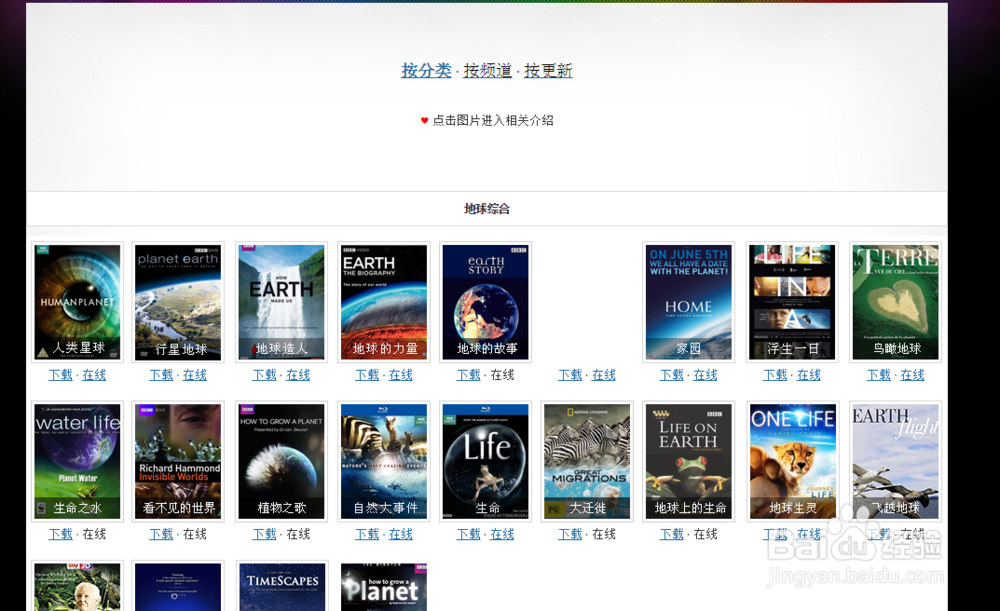Viewport: 1000px width, 611px height.
Task: Click 下载 under 生命 Life poster
Action: 469,534
